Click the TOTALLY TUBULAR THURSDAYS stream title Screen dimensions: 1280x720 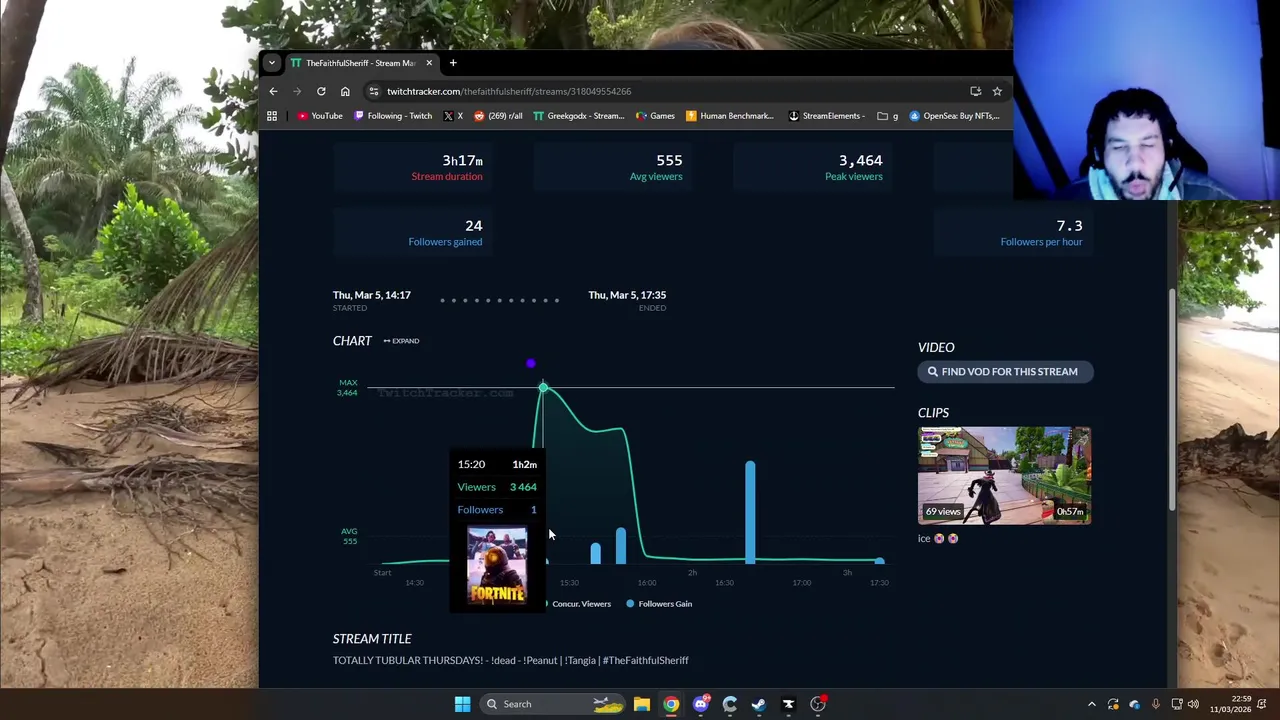point(510,661)
